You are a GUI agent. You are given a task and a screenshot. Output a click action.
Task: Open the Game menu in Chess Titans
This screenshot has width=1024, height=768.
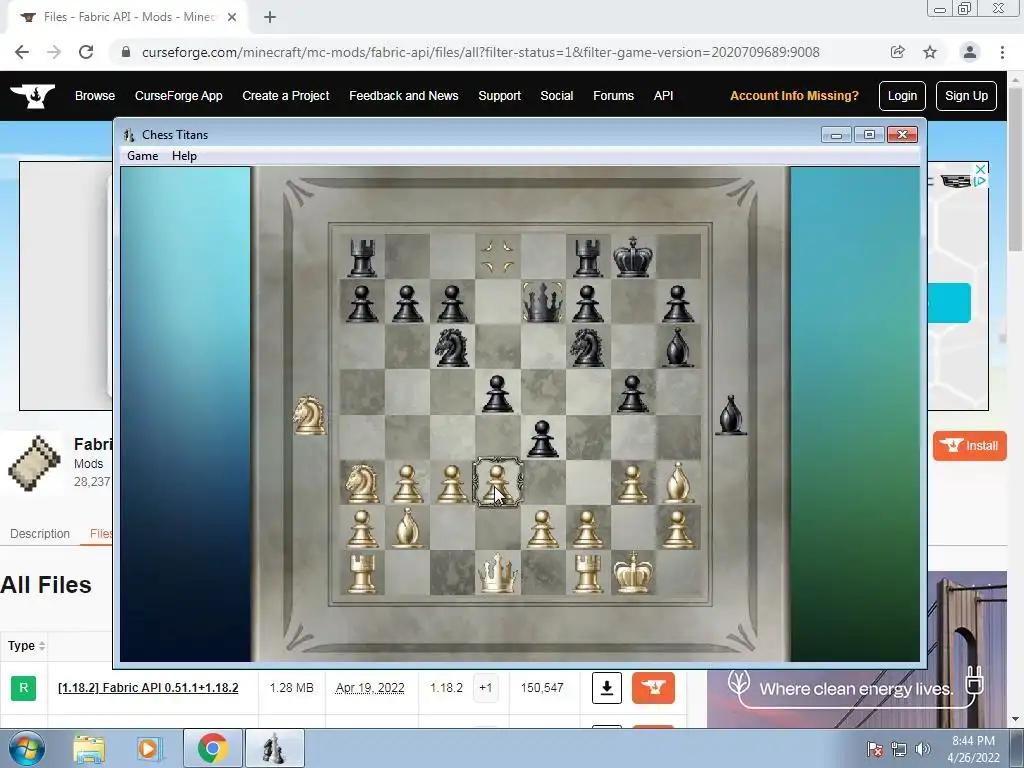coord(142,155)
